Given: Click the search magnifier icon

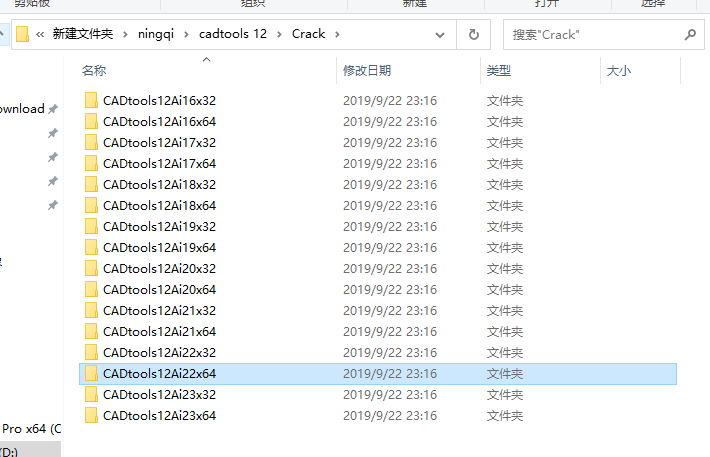Looking at the screenshot, I should [x=690, y=34].
